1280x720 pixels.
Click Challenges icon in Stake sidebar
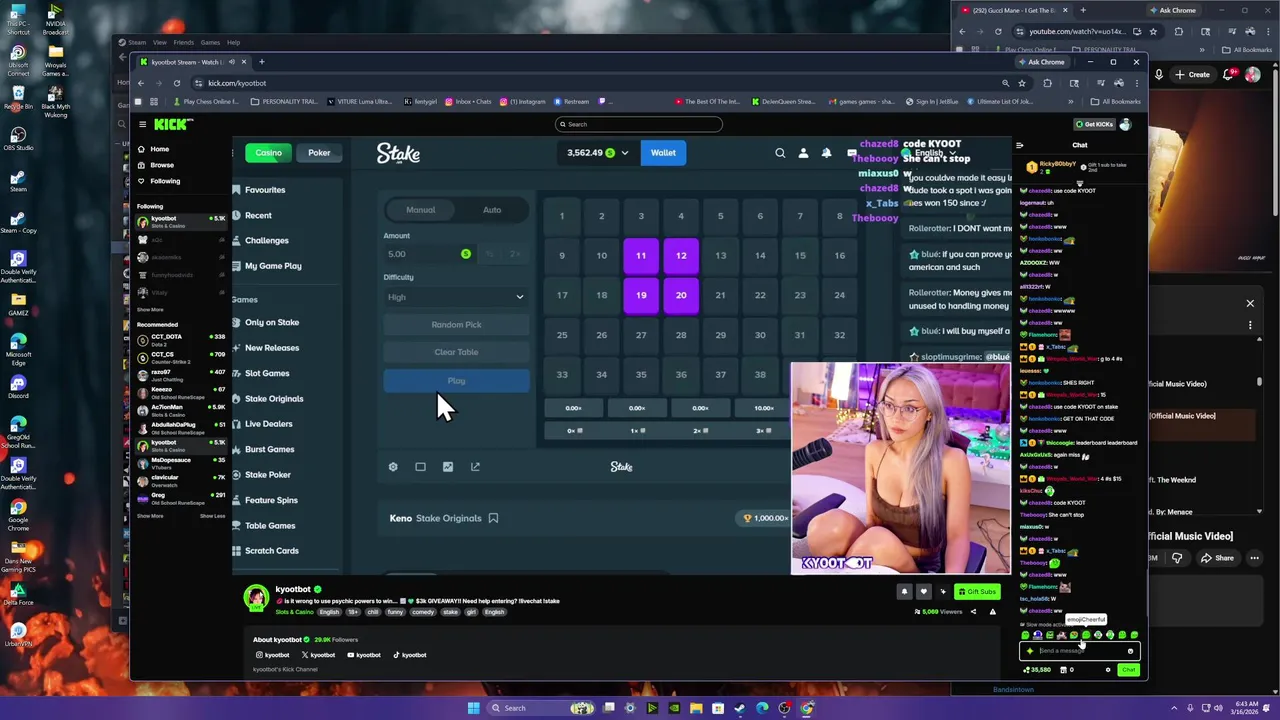[x=237, y=240]
